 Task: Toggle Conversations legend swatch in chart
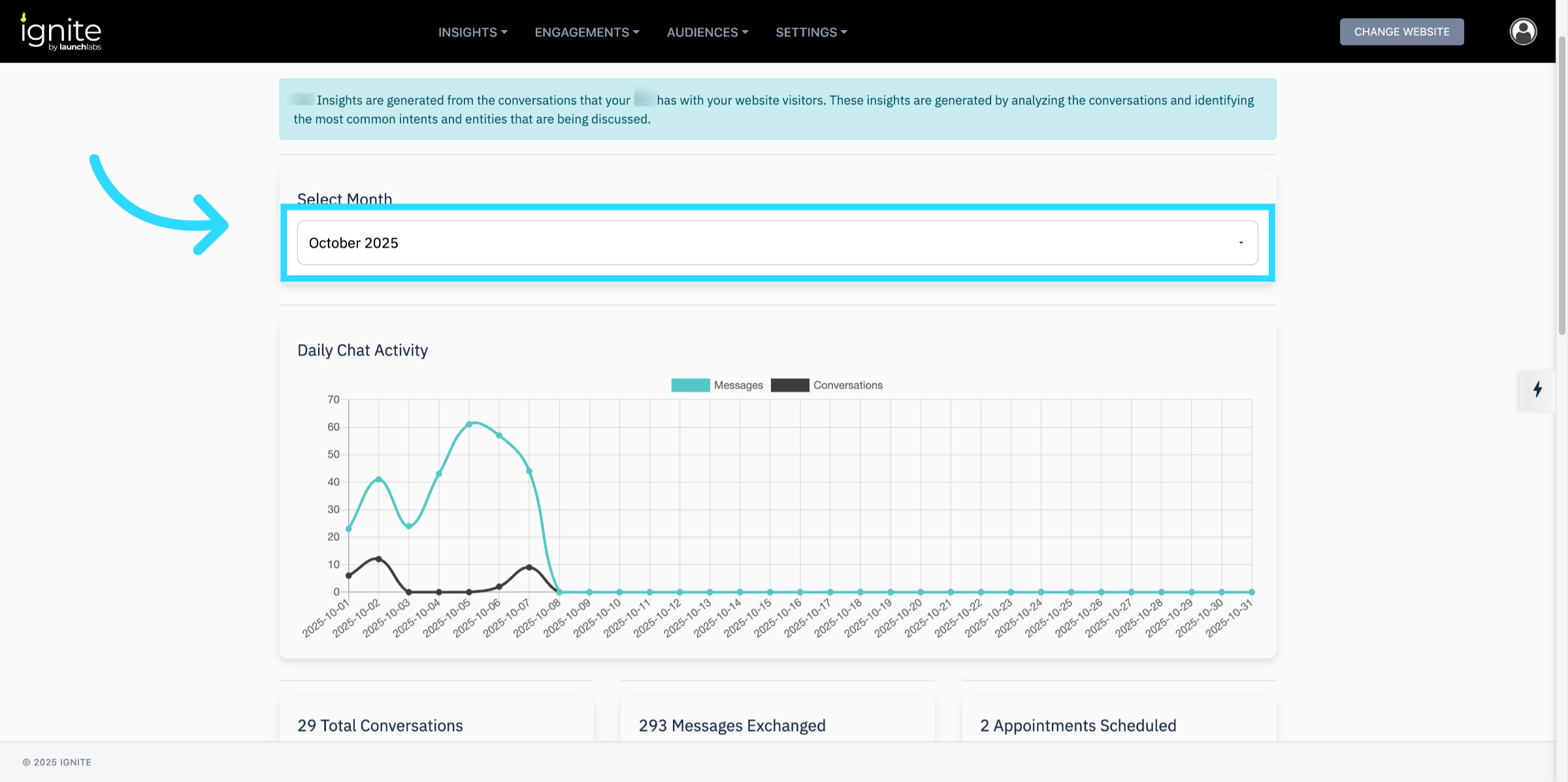789,385
